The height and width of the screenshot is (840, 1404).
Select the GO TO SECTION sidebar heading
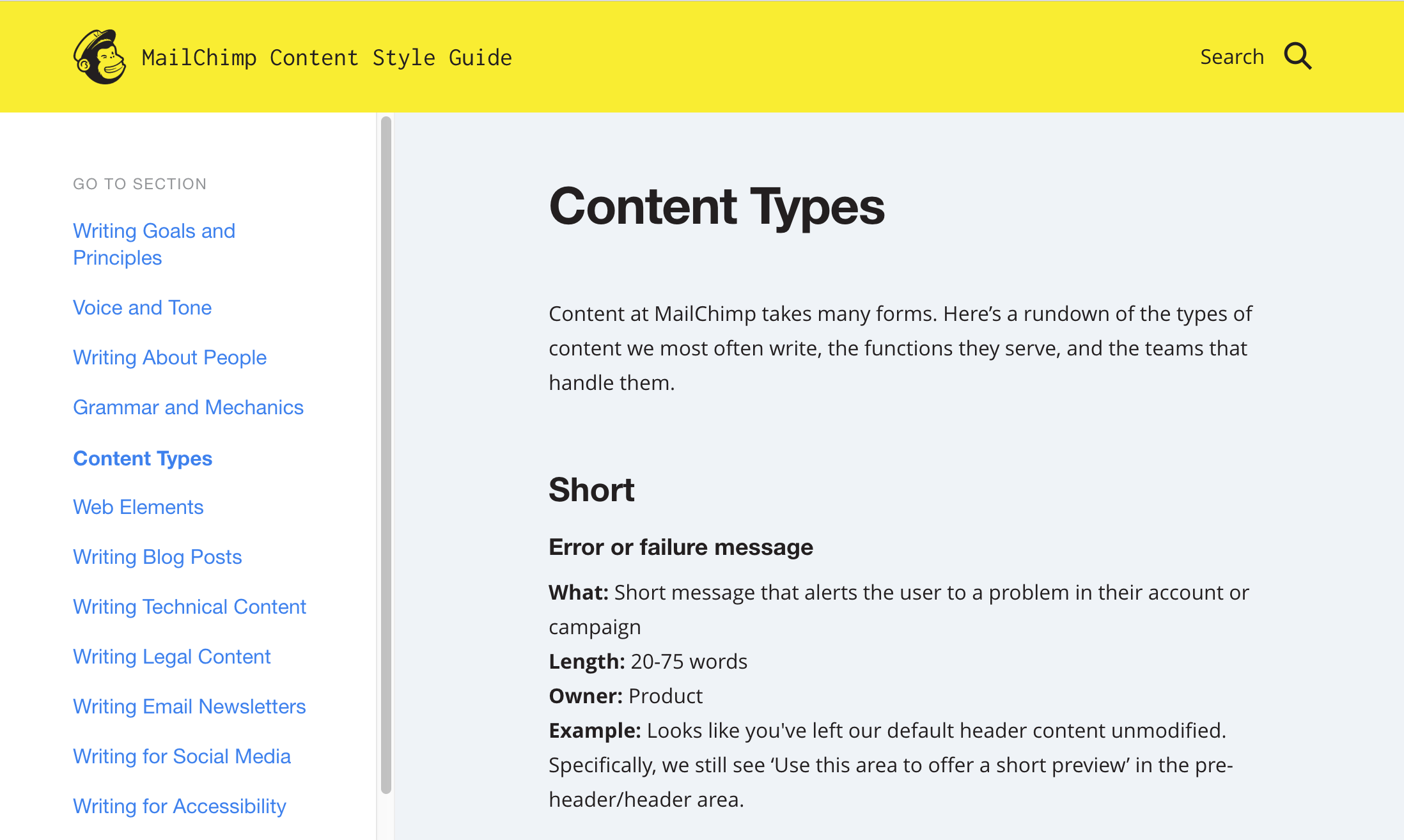coord(140,183)
